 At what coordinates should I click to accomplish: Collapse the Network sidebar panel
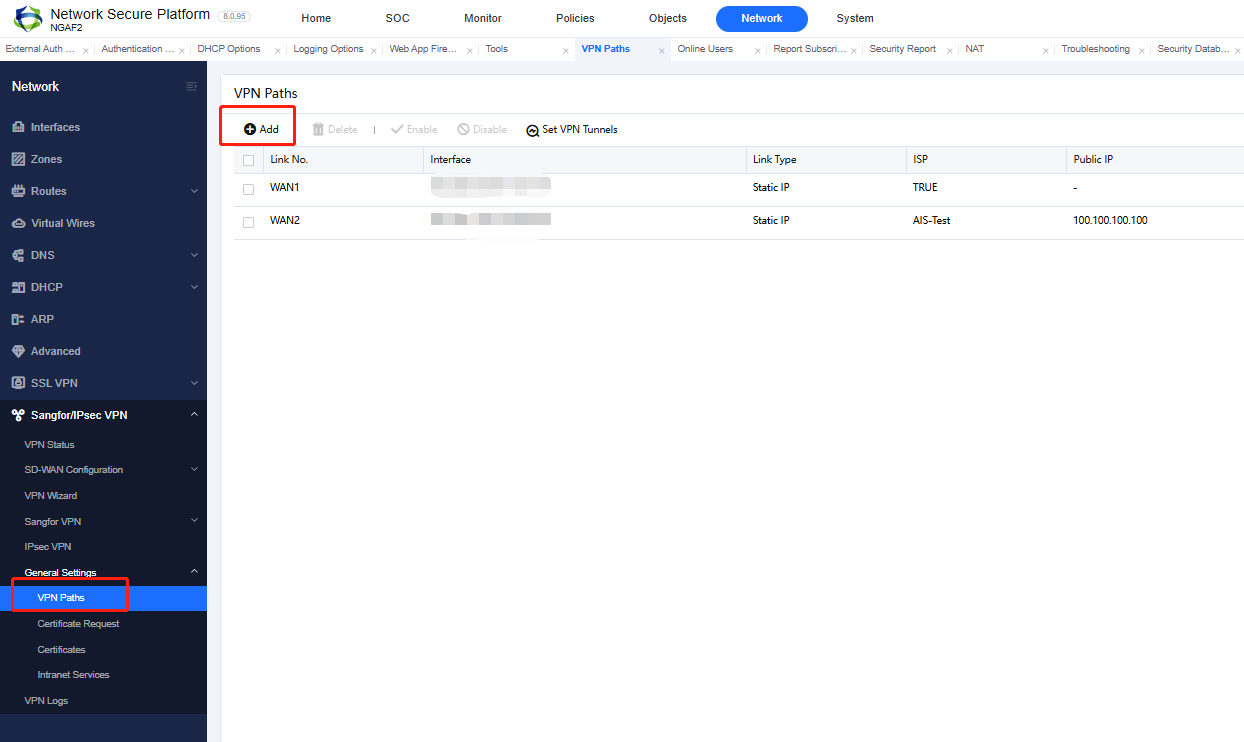(x=191, y=86)
